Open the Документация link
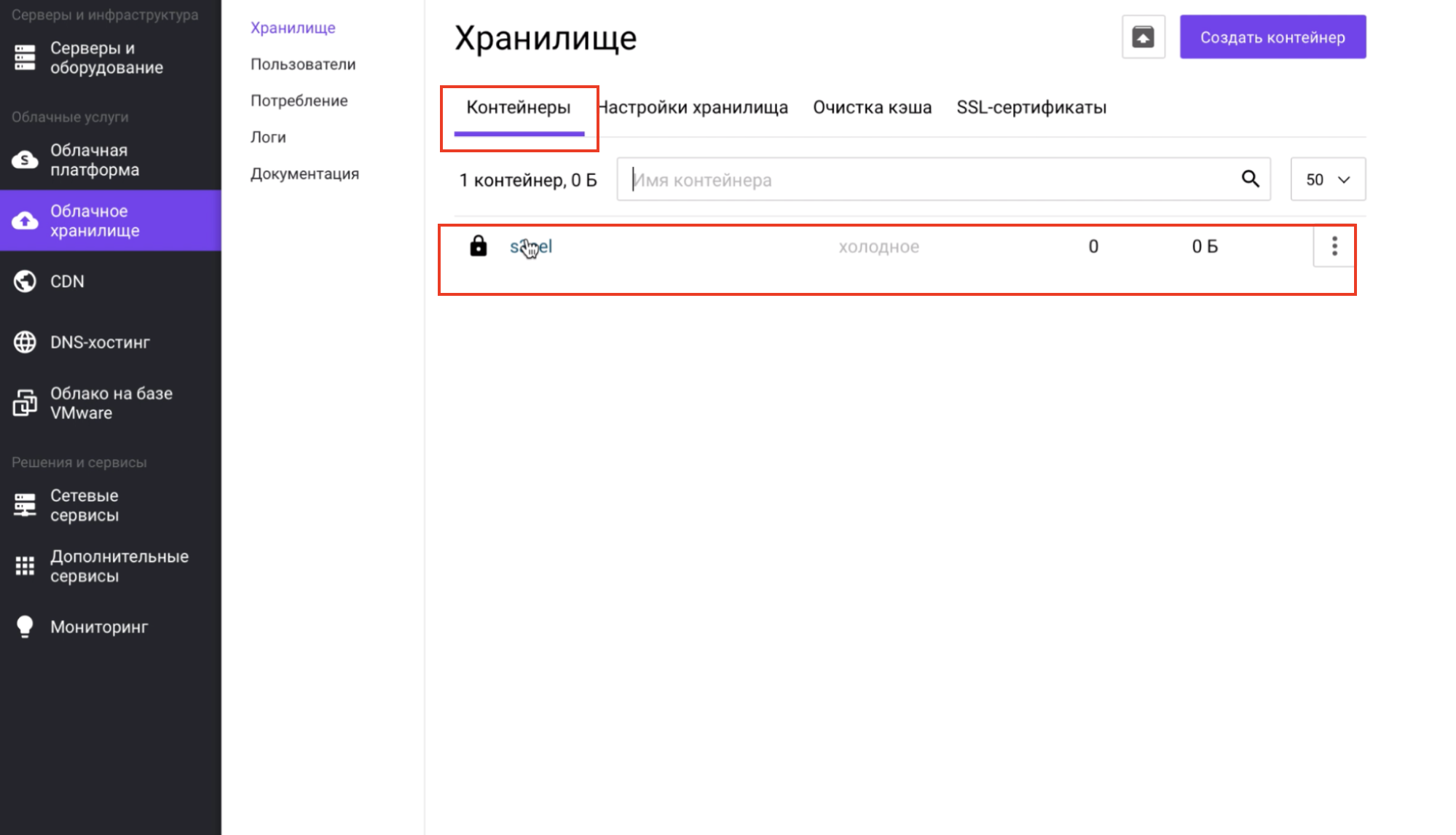 [304, 173]
